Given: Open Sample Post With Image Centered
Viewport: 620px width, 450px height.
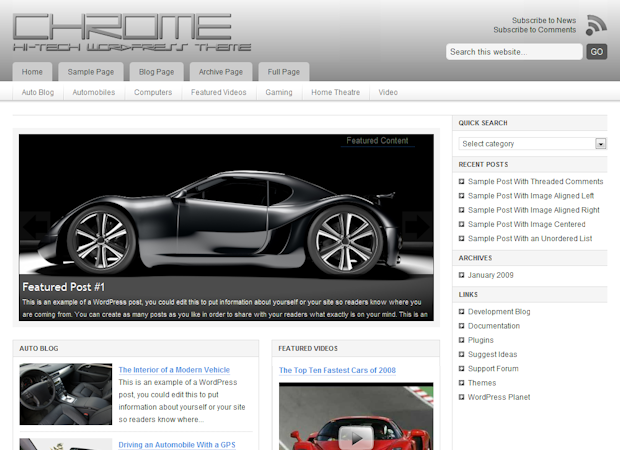Looking at the screenshot, I should pos(526,224).
